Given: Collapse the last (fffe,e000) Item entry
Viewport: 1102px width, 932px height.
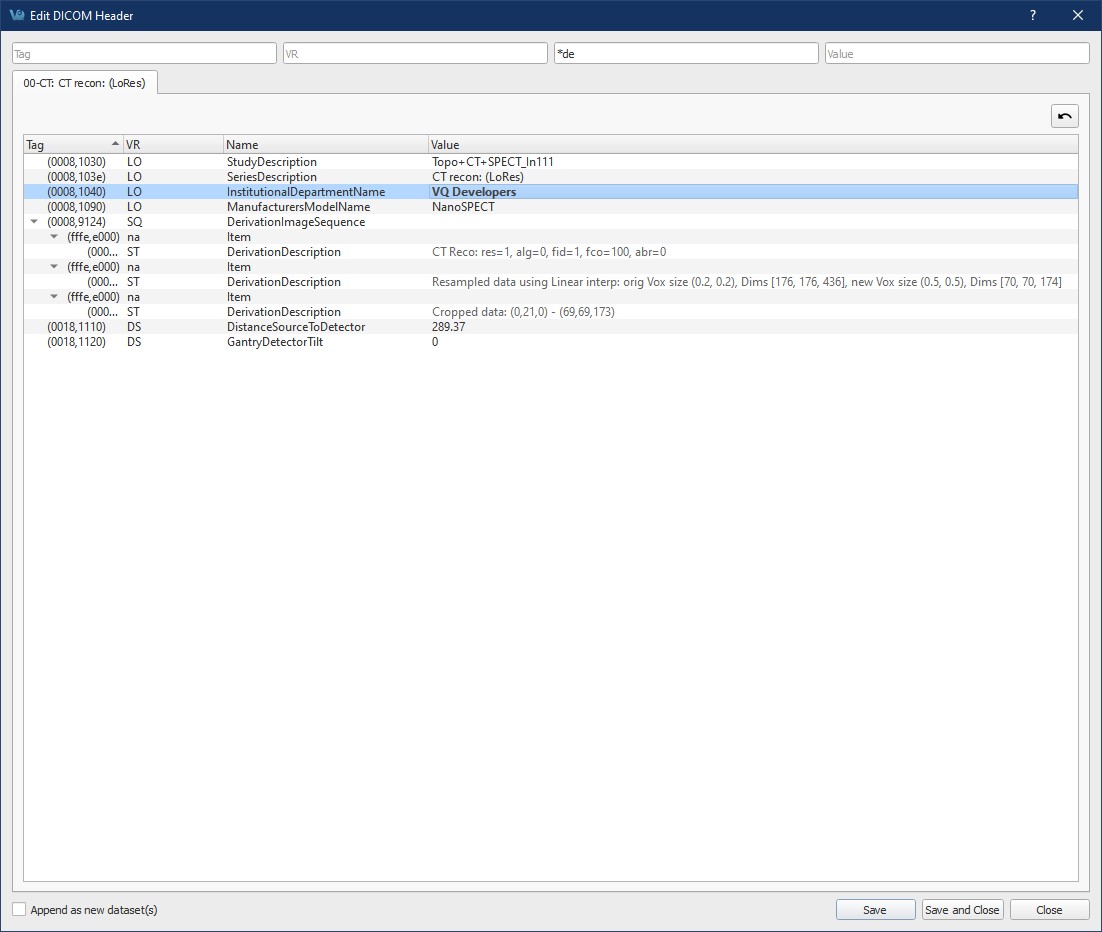Looking at the screenshot, I should (54, 297).
